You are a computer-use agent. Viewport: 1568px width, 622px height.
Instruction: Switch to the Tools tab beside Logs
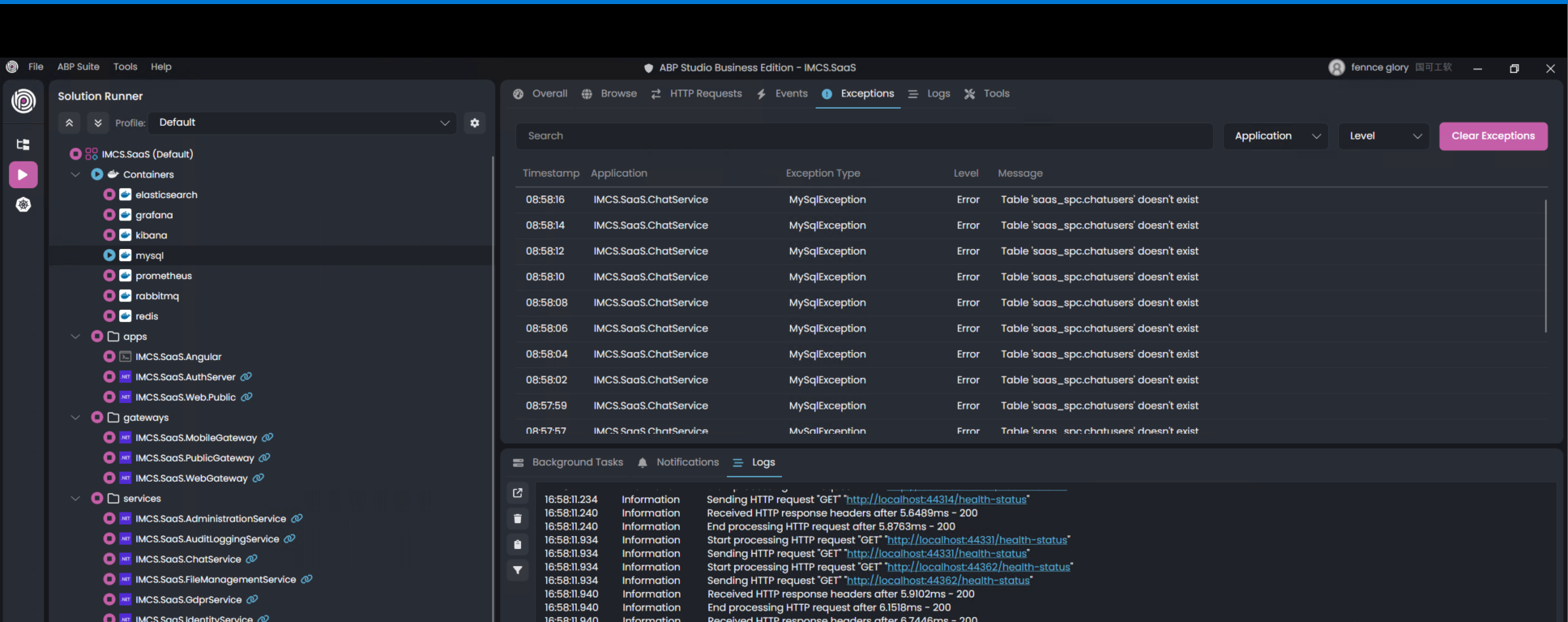987,94
